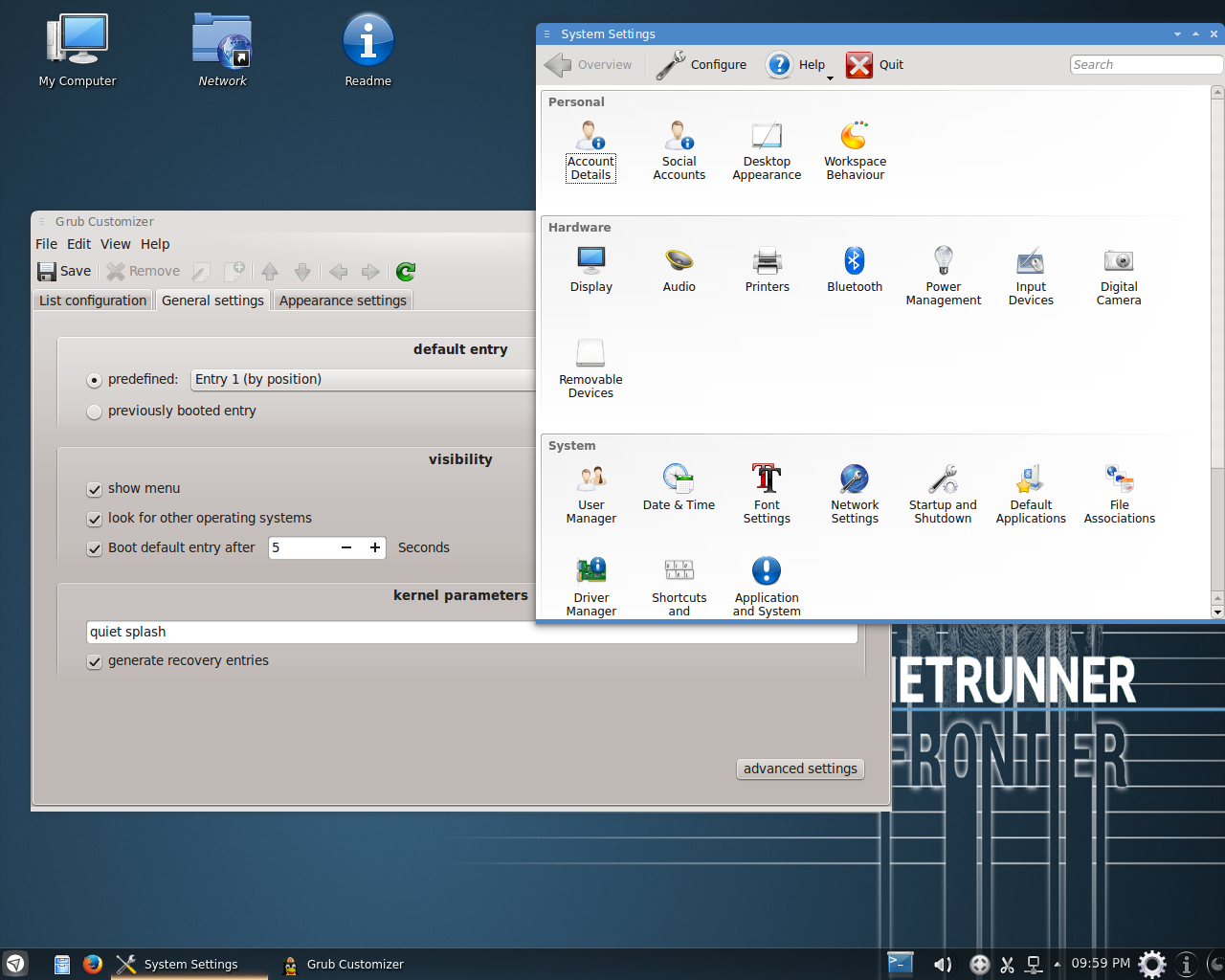
Task: Open the predefined entry dropdown
Action: pyautogui.click(x=364, y=380)
